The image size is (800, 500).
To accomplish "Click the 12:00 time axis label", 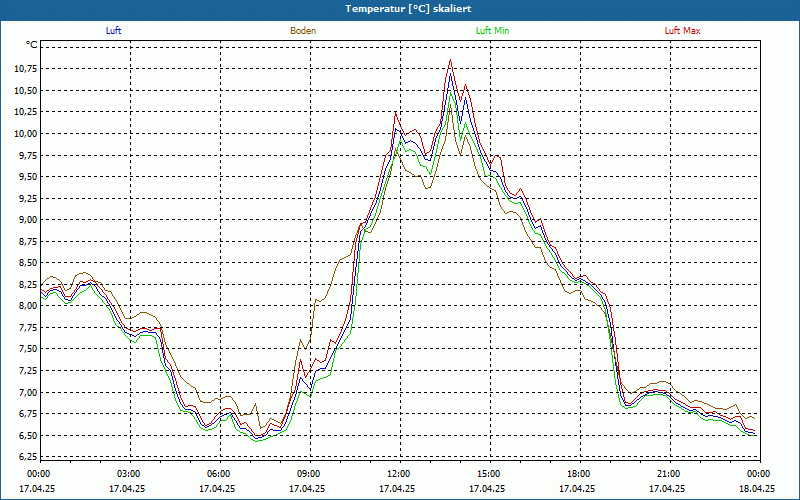I will click(400, 474).
